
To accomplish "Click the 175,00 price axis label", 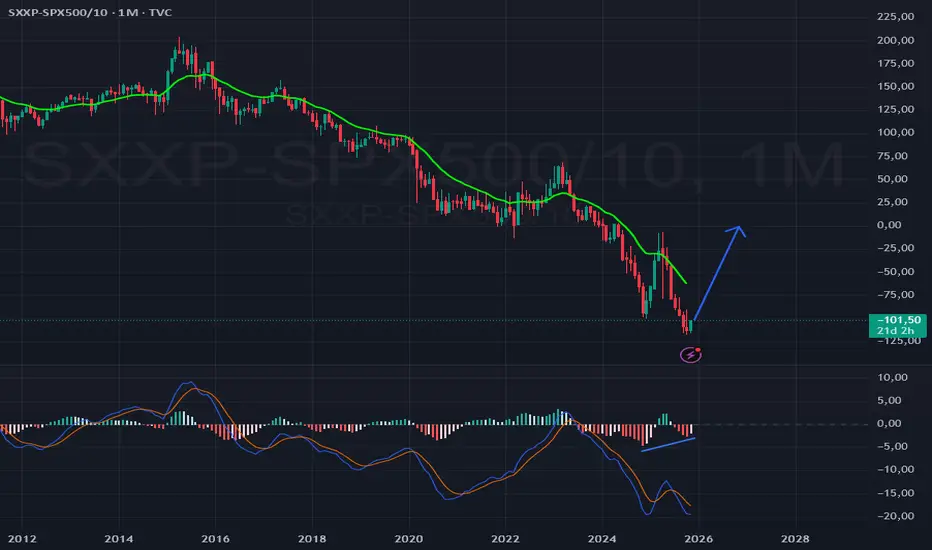I will pos(895,64).
